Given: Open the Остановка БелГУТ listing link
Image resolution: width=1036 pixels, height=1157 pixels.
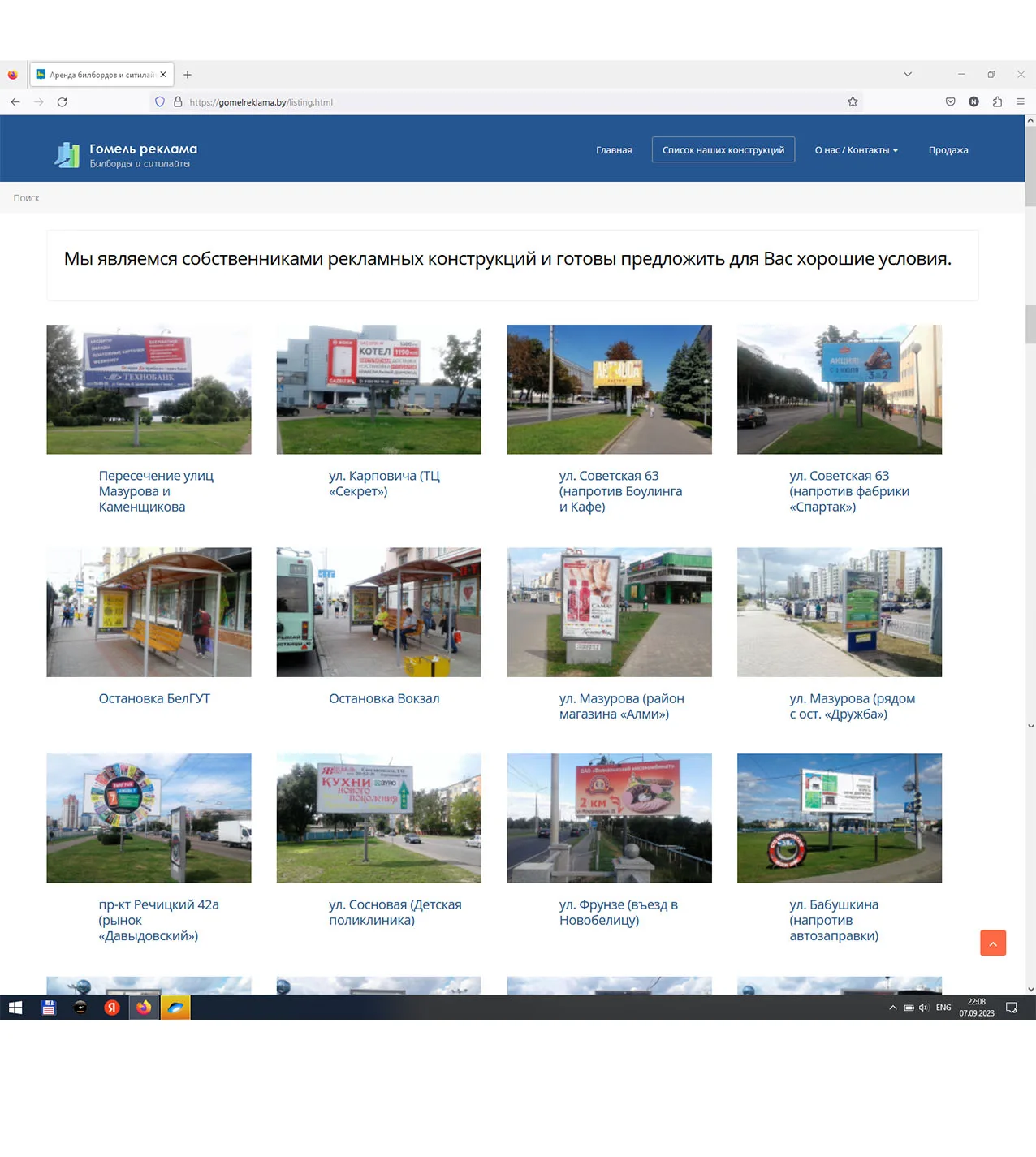Looking at the screenshot, I should [154, 698].
